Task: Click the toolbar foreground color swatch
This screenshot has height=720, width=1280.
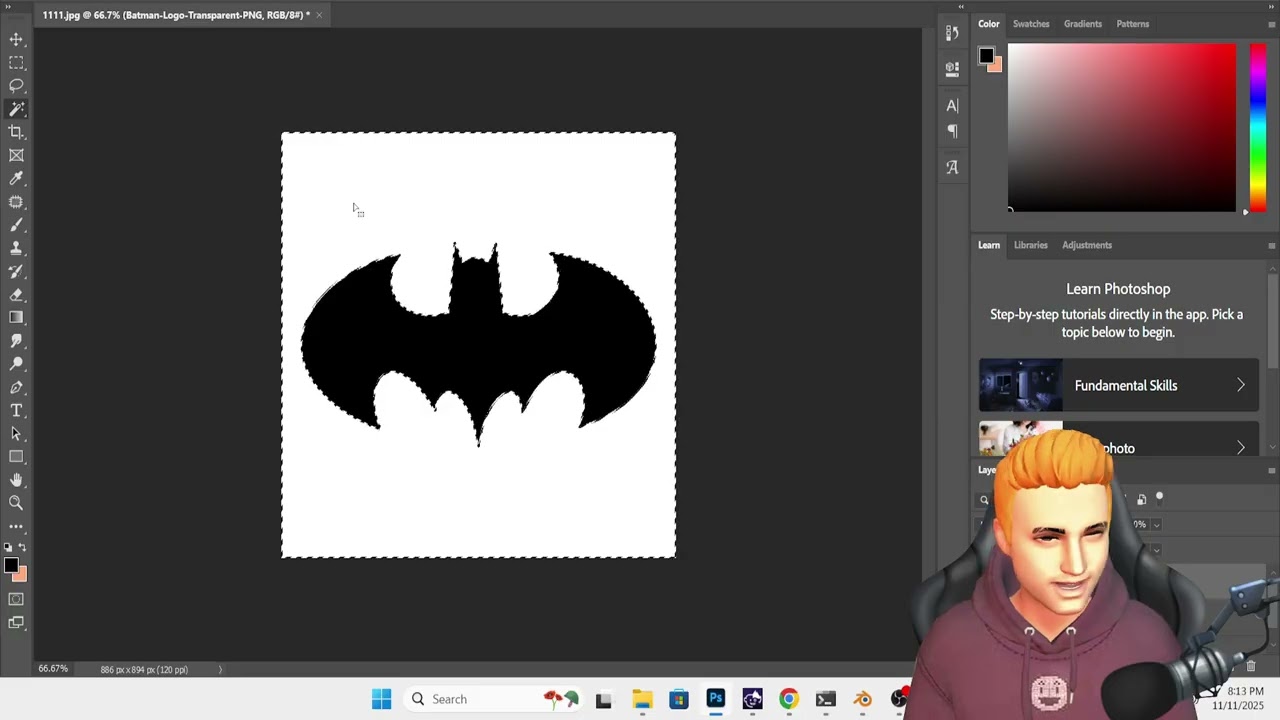Action: (11, 567)
